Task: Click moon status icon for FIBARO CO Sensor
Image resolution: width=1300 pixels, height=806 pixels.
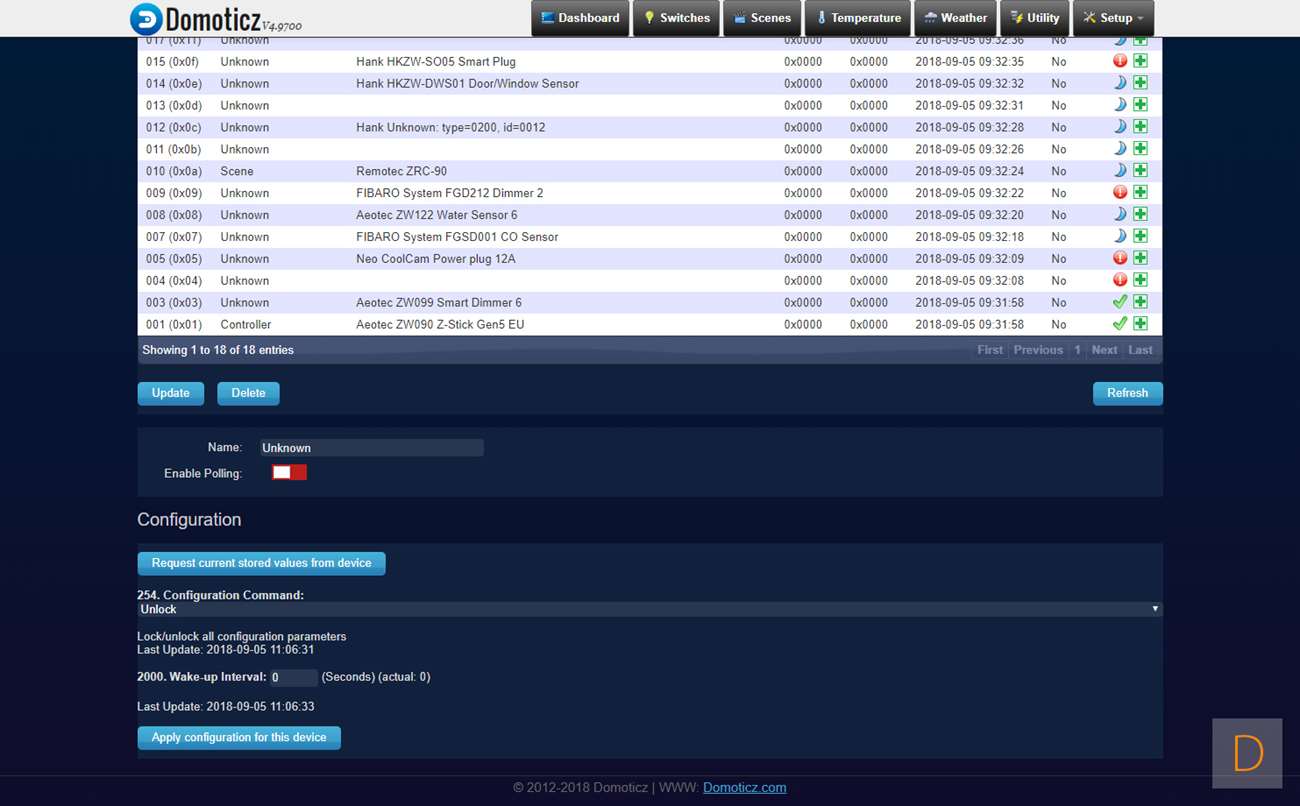Action: pyautogui.click(x=1120, y=236)
